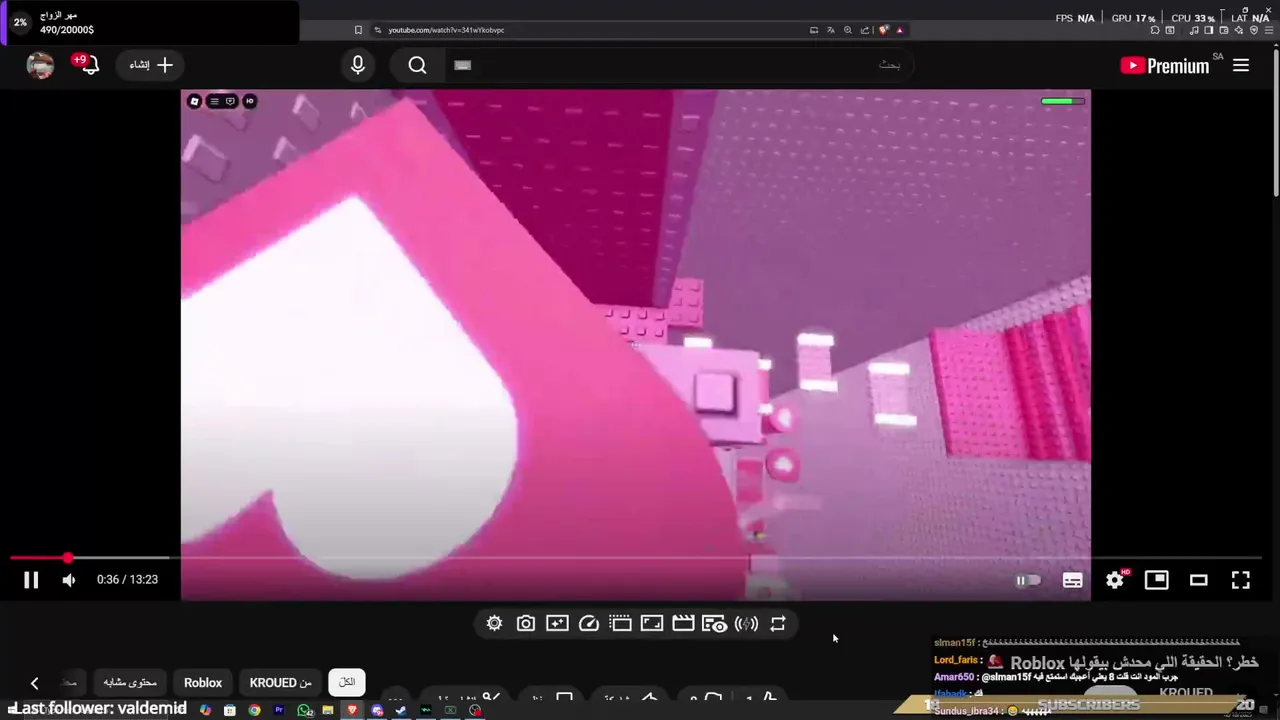Viewport: 1280px width, 720px height.
Task: Switch to miniplayer mode
Action: (x=1157, y=580)
